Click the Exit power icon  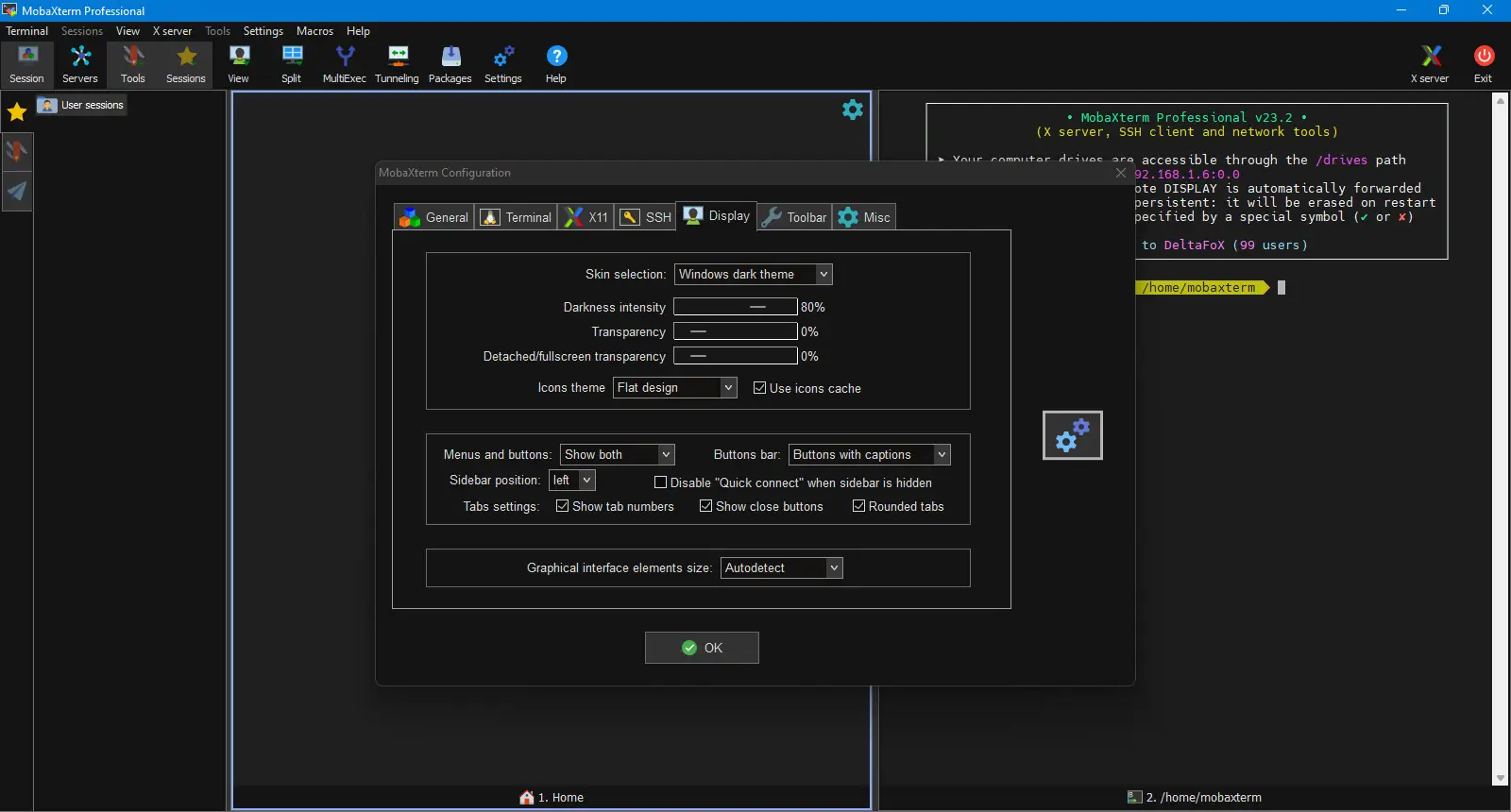[1484, 64]
